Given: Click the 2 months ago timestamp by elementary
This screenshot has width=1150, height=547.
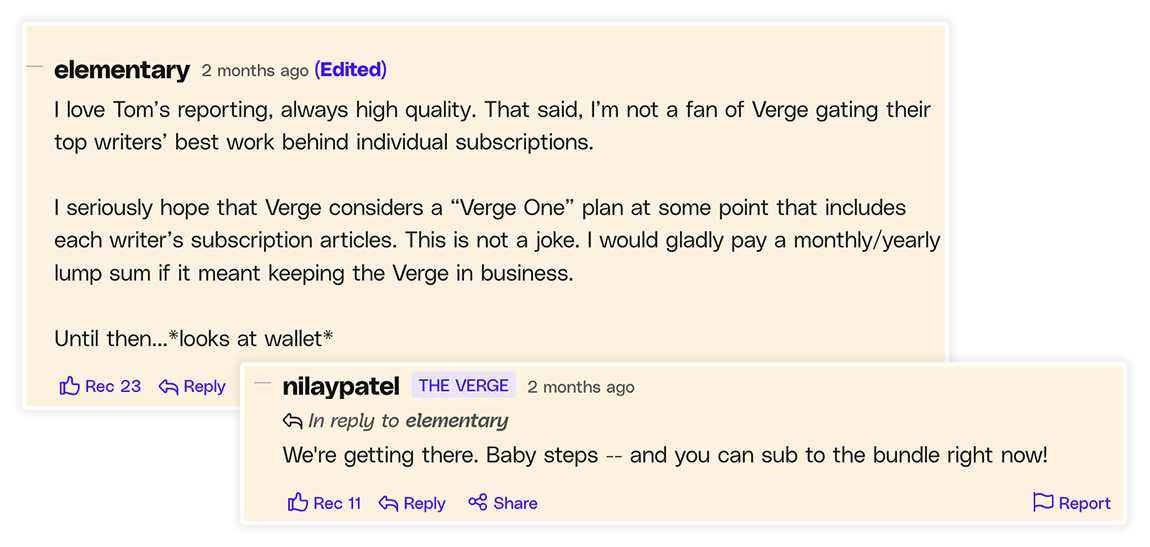Looking at the screenshot, I should (255, 71).
